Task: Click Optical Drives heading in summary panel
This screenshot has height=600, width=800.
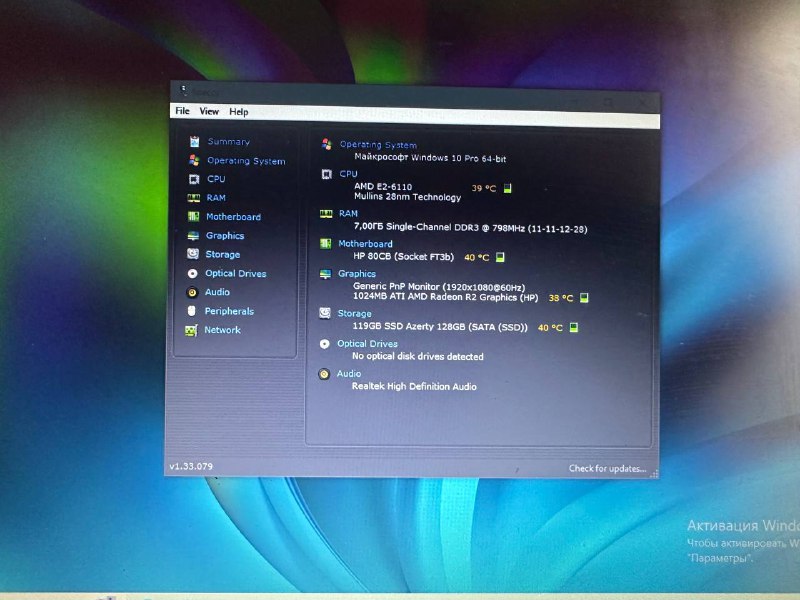Action: (367, 344)
